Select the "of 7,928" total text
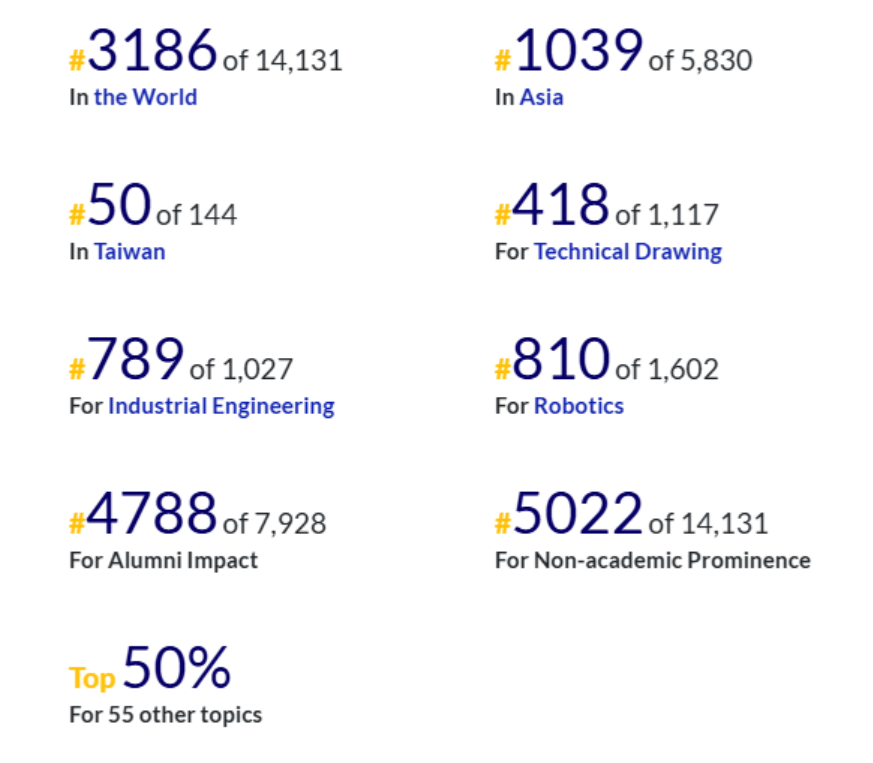This screenshot has height=763, width=873. 274,523
